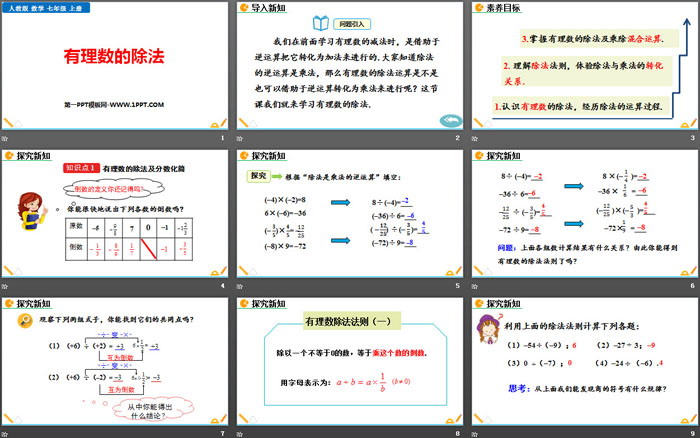The width and height of the screenshot is (700, 438).
Task: Click the teal return arrow icon on slide 2
Action: coord(450,120)
